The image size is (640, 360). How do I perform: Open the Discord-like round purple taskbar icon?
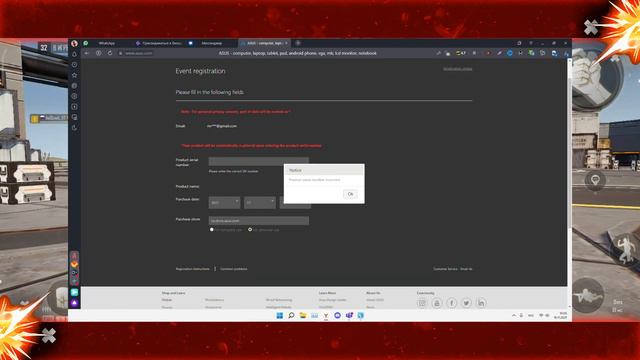(x=337, y=316)
